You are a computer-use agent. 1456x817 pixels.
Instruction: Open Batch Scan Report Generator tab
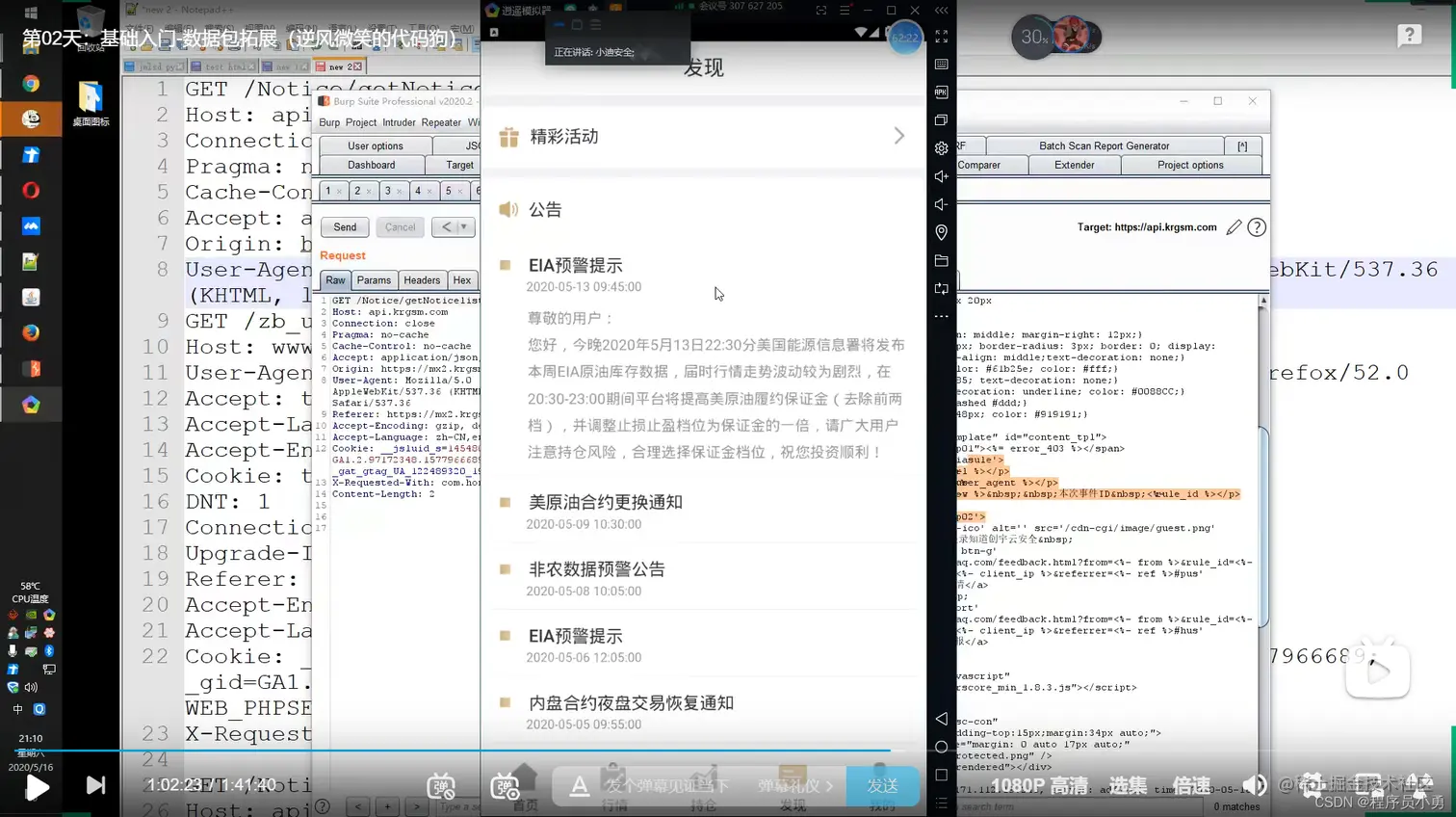(x=1104, y=145)
